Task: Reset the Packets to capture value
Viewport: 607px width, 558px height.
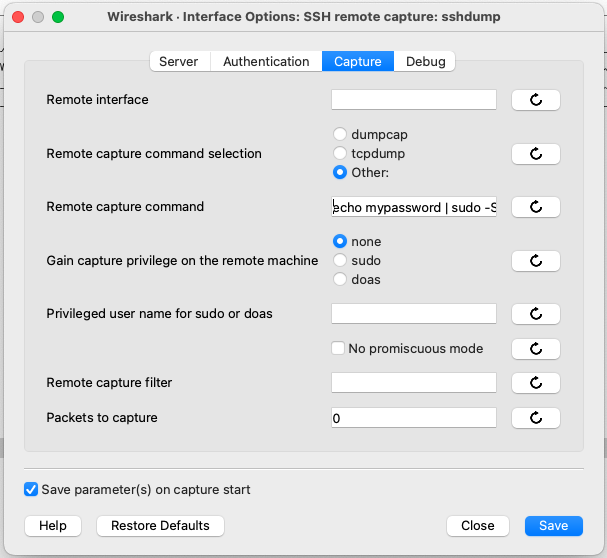Action: [535, 418]
